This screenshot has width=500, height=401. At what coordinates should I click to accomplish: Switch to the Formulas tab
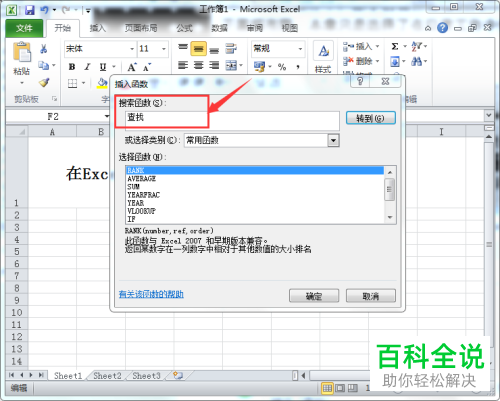[185, 28]
